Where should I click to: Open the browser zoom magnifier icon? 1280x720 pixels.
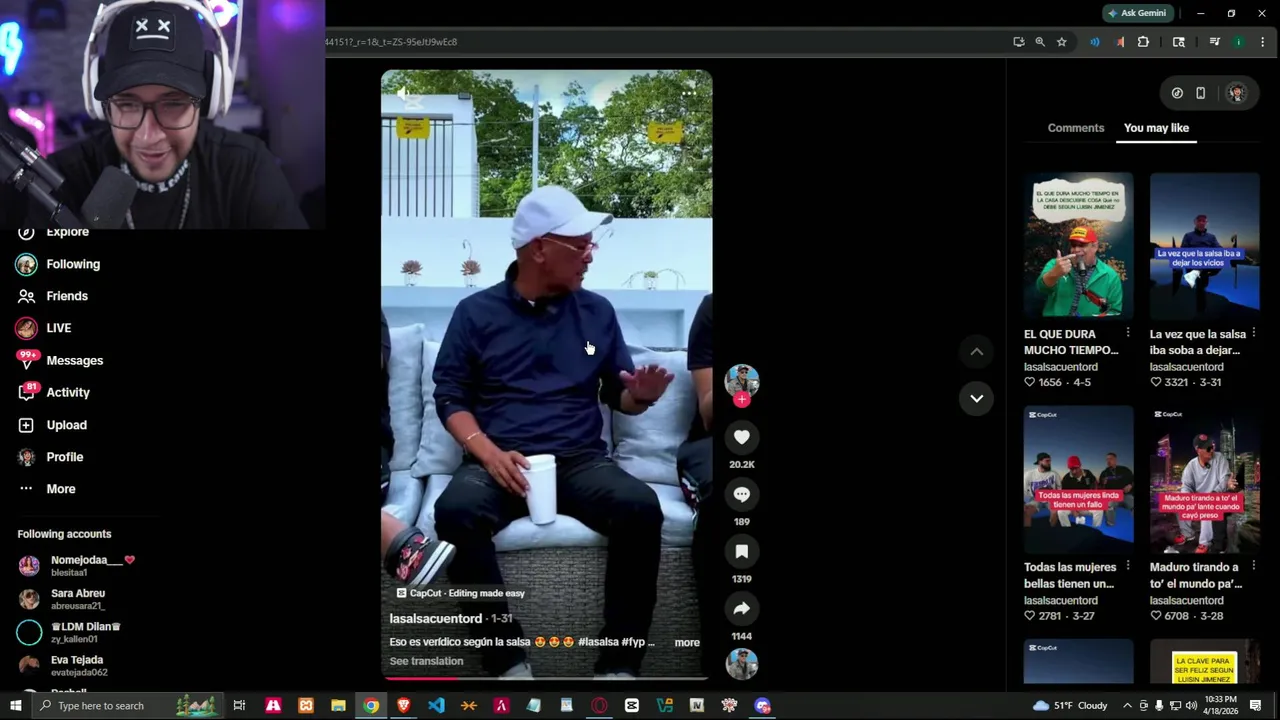pos(1040,42)
